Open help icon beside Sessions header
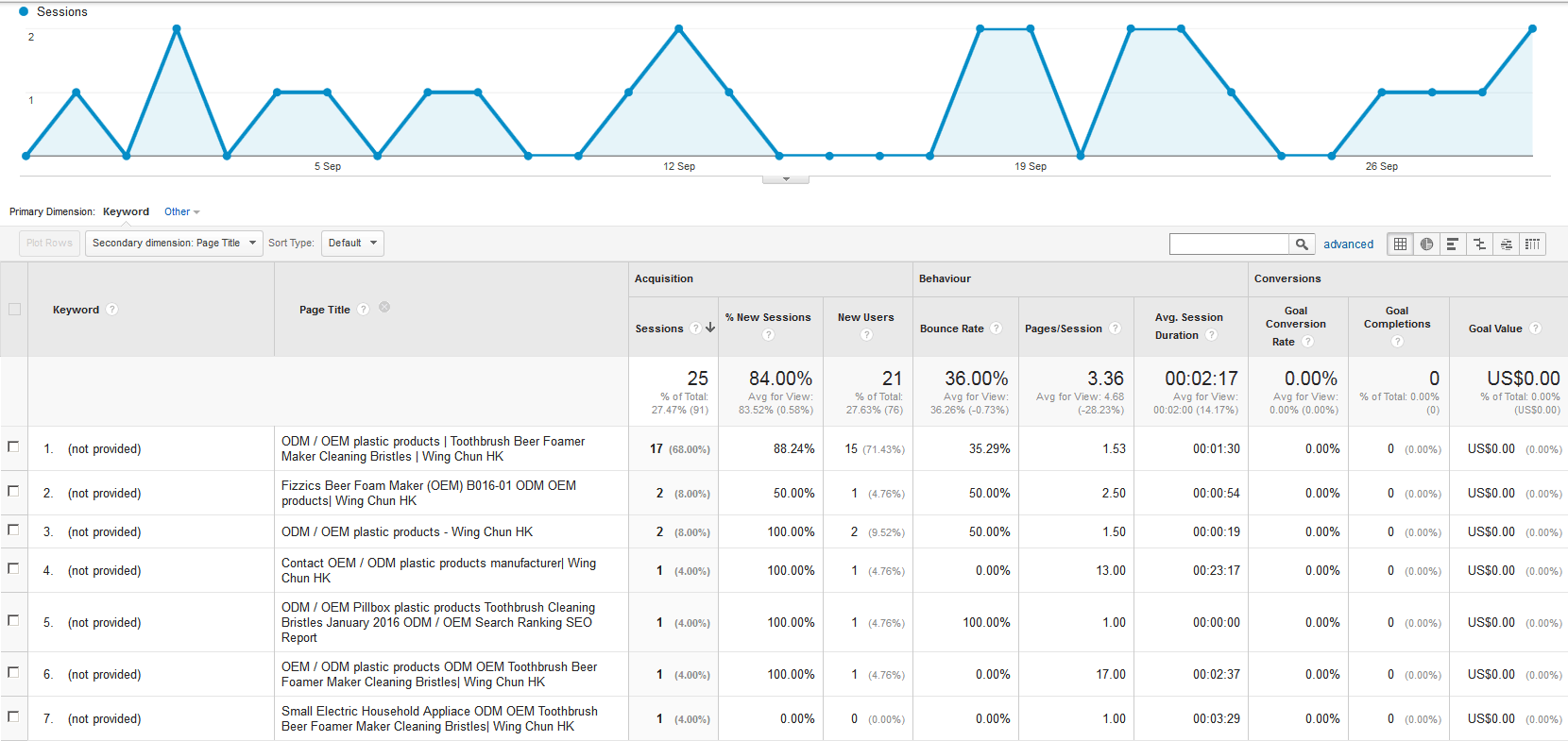Image resolution: width=1568 pixels, height=741 pixels. 695,328
